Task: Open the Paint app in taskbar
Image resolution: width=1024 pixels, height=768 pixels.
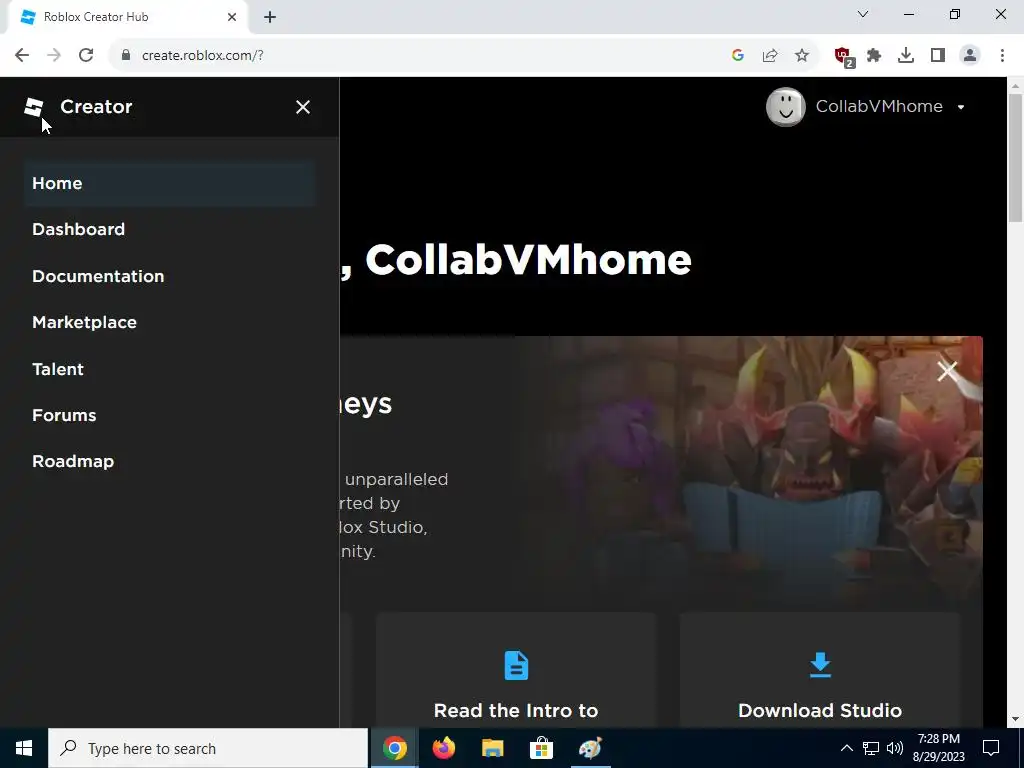Action: (590, 748)
